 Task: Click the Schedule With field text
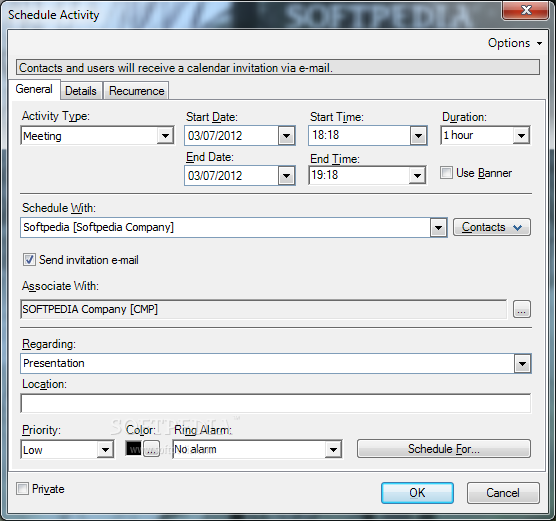point(99,227)
